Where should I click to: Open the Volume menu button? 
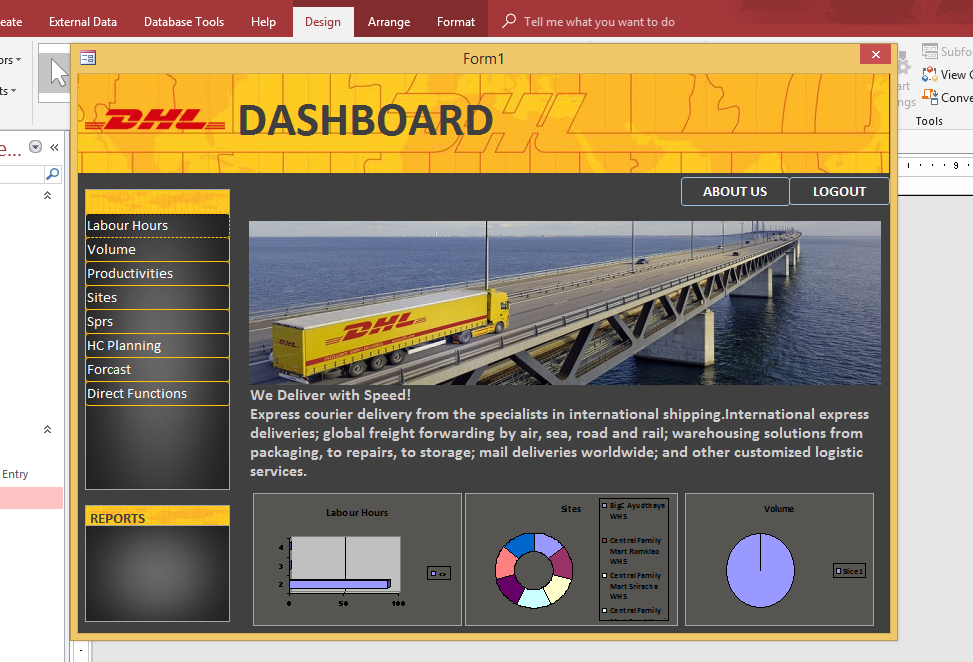(158, 249)
